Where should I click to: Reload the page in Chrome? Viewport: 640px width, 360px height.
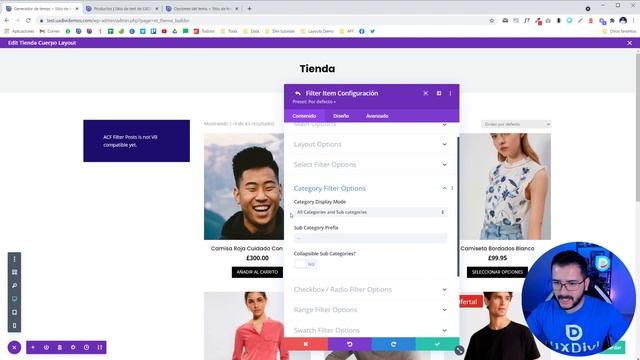(x=28, y=20)
